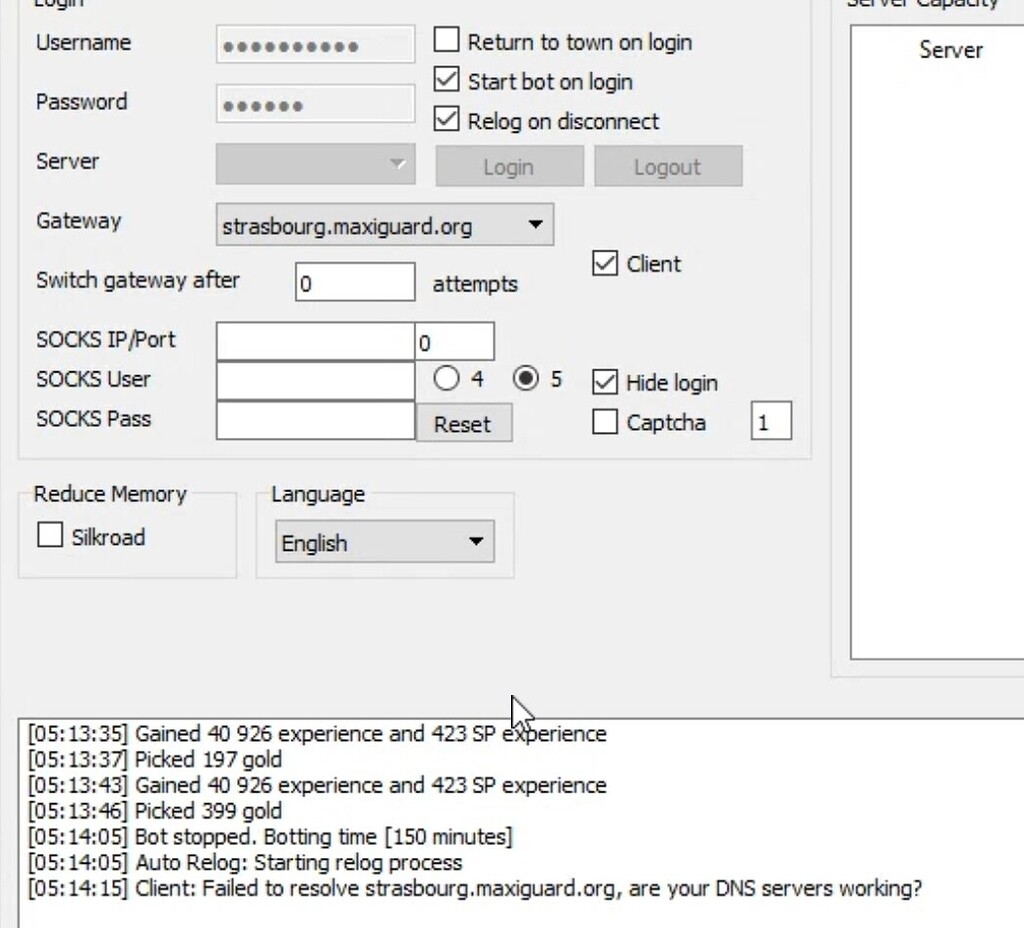Select 'Bot stopped. Botting time' log entry

270,837
